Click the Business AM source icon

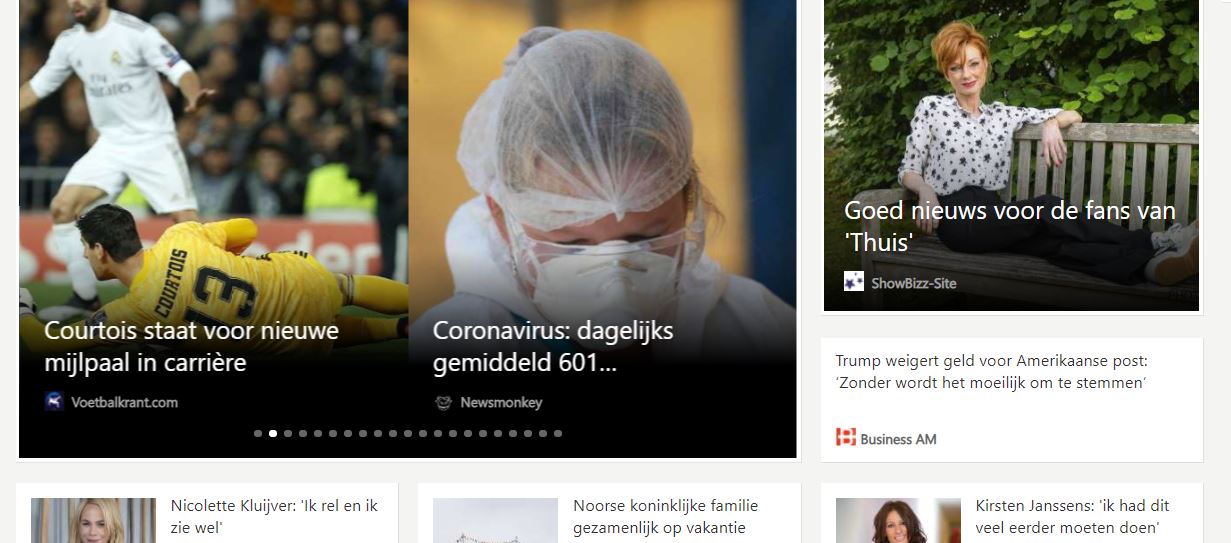coord(846,437)
